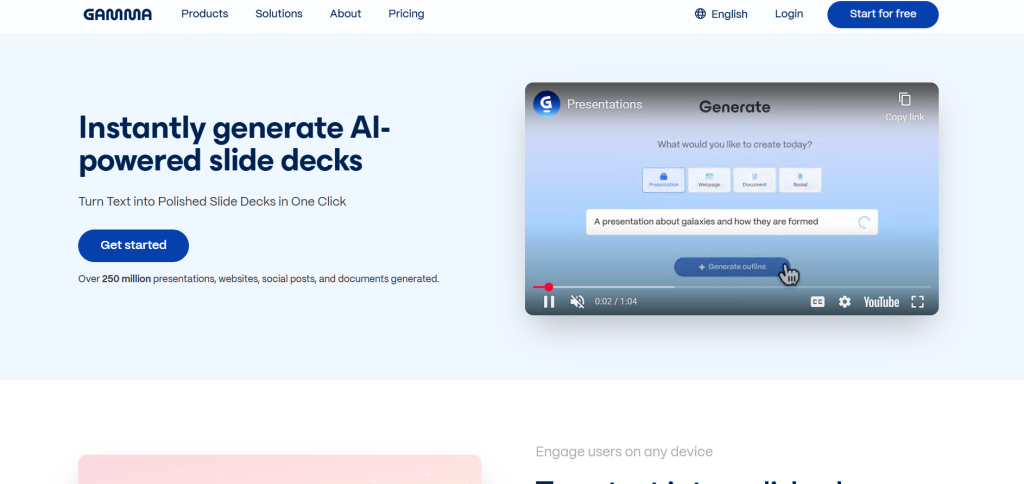
Task: Click the Gamma channel avatar in video
Action: (546, 104)
